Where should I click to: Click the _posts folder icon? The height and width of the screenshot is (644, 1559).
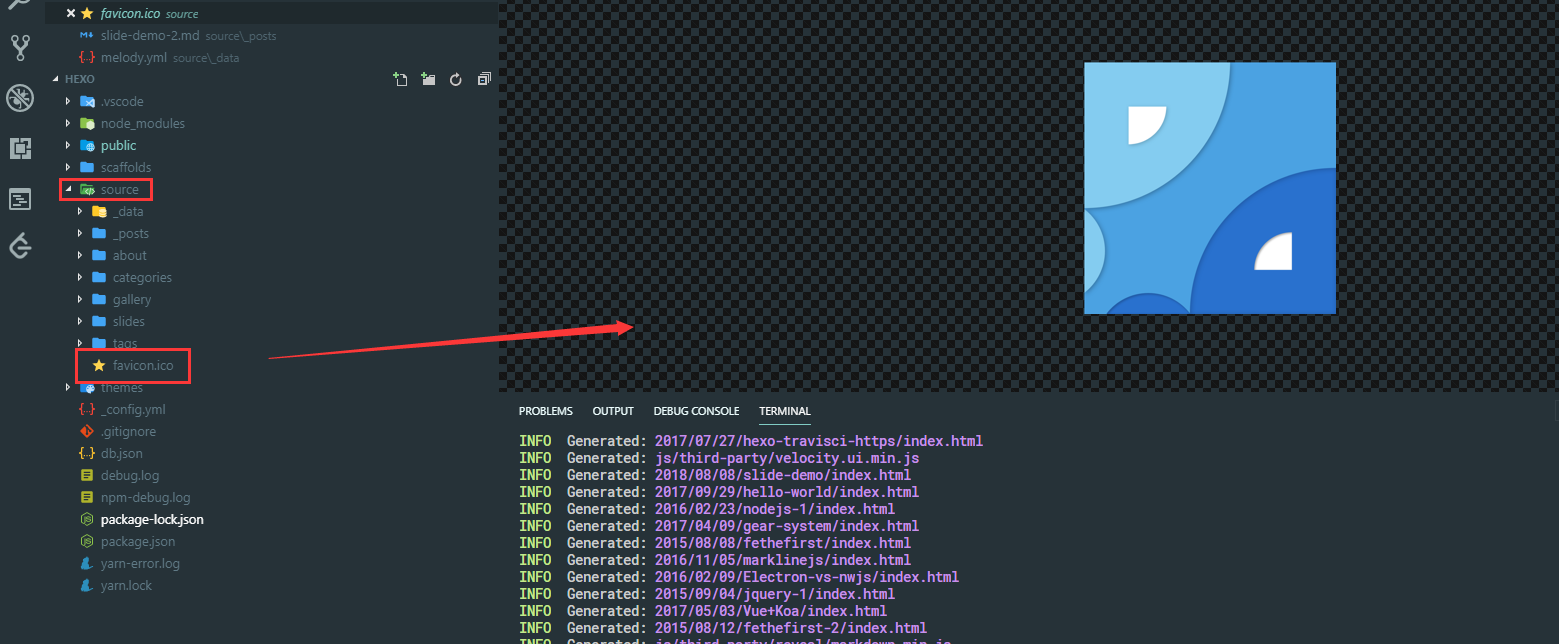coord(99,233)
